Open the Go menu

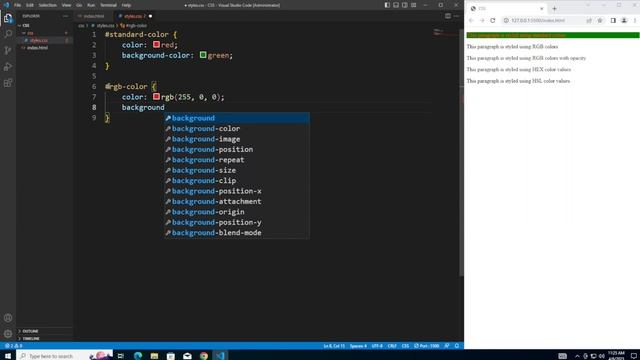[79, 5]
